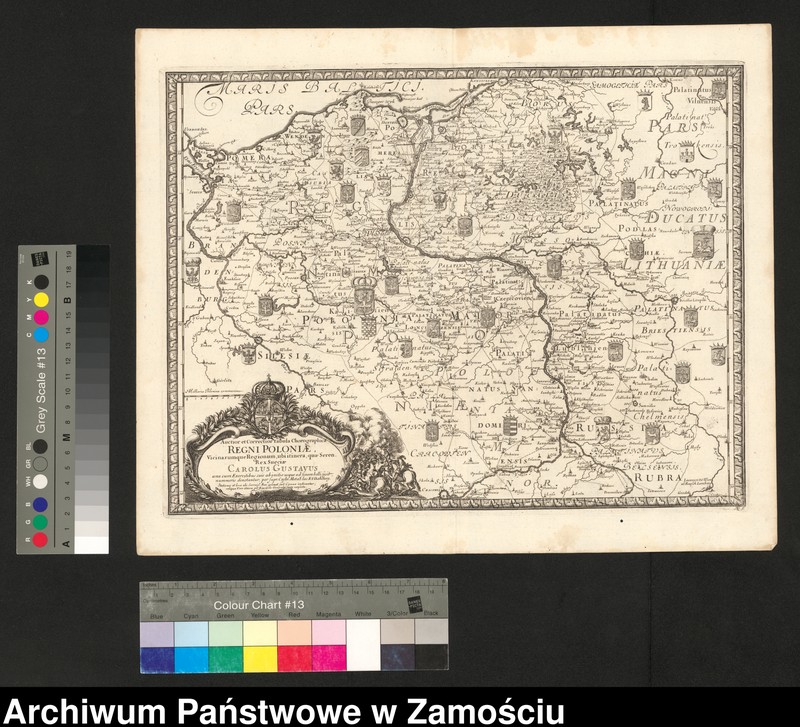Screen dimensions: 800x727
Task: Click the 'REGNI POLONIÆ' title in the cartouche
Action: [269, 449]
